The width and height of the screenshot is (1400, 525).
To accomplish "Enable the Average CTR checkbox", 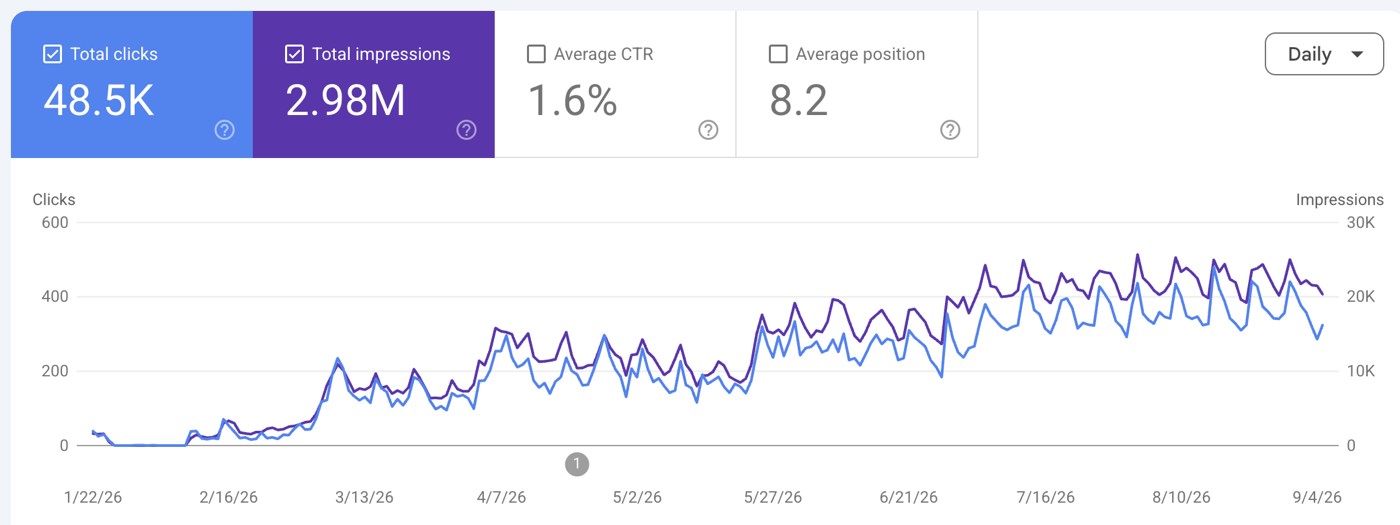I will pyautogui.click(x=536, y=54).
